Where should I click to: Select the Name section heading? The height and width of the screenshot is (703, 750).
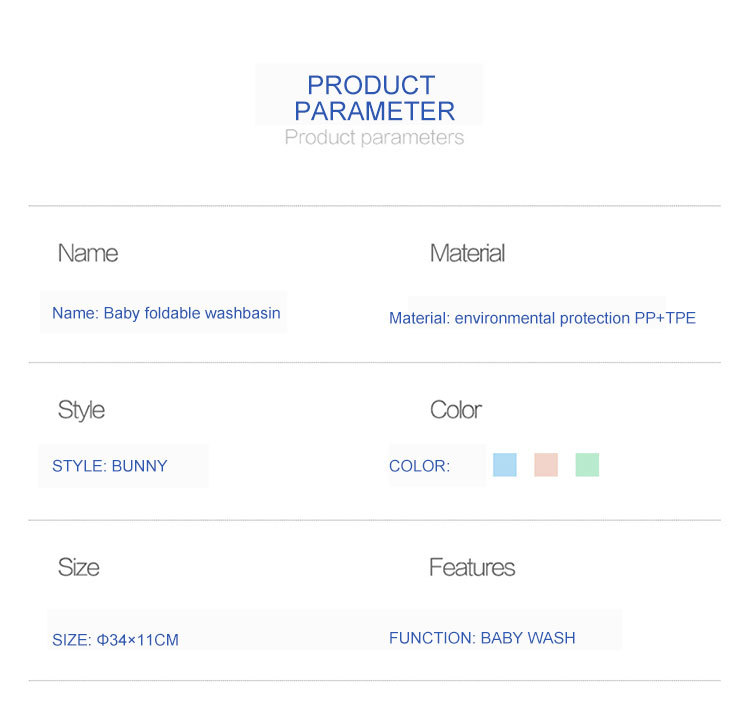[x=88, y=253]
